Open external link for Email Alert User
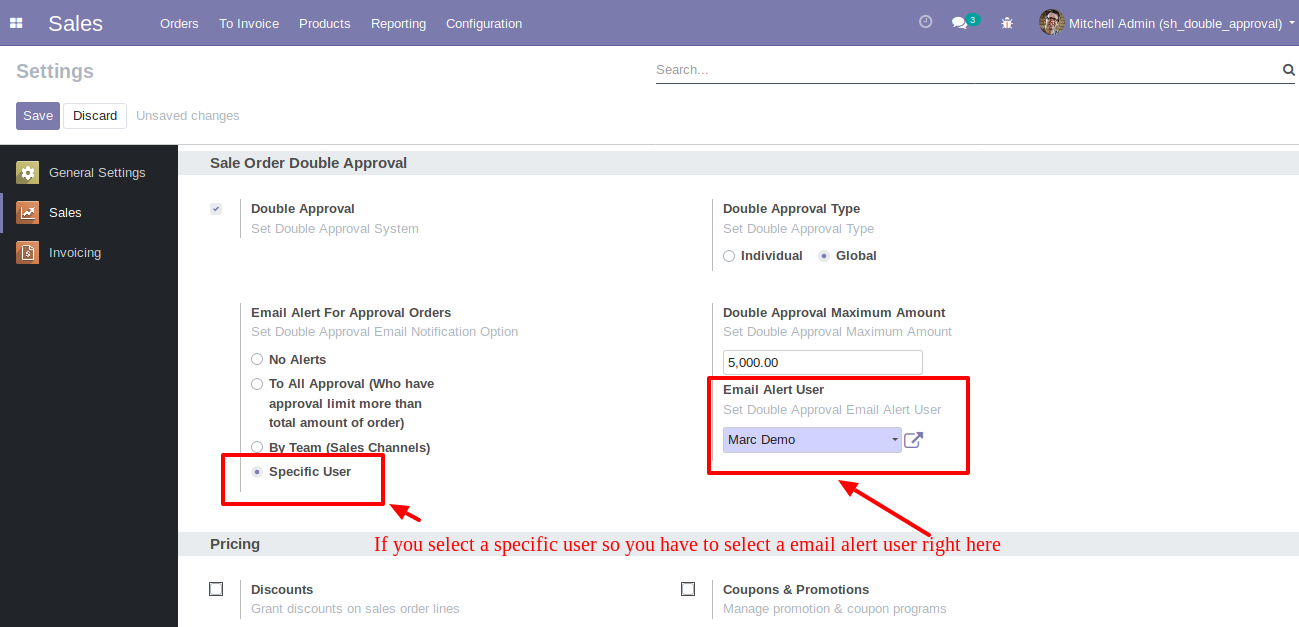This screenshot has width=1299, height=627. coord(913,440)
